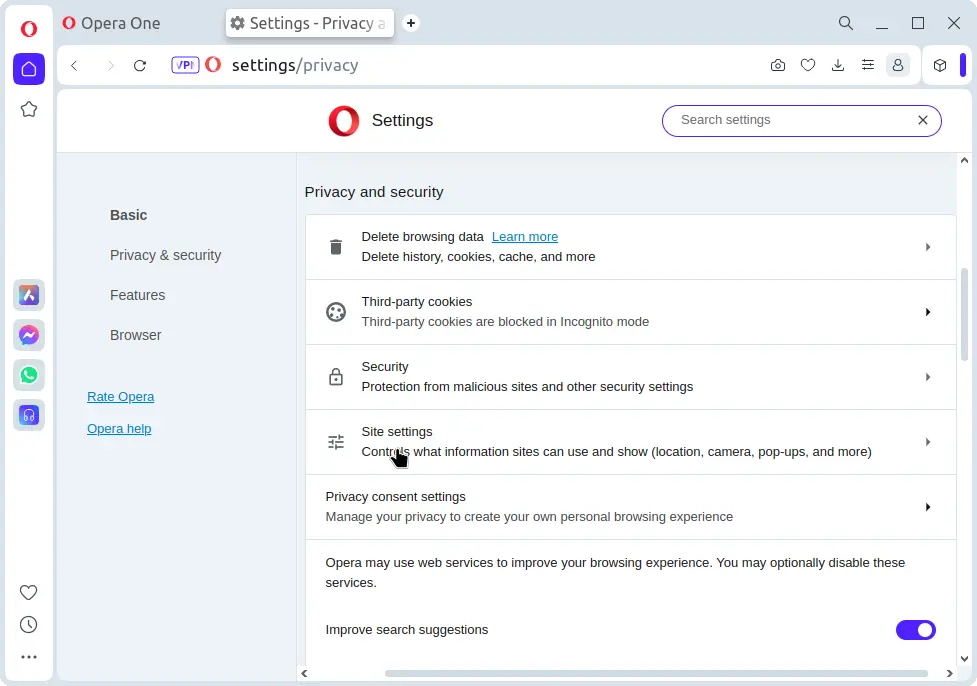
Task: Open the Rate Opera link
Action: (120, 396)
